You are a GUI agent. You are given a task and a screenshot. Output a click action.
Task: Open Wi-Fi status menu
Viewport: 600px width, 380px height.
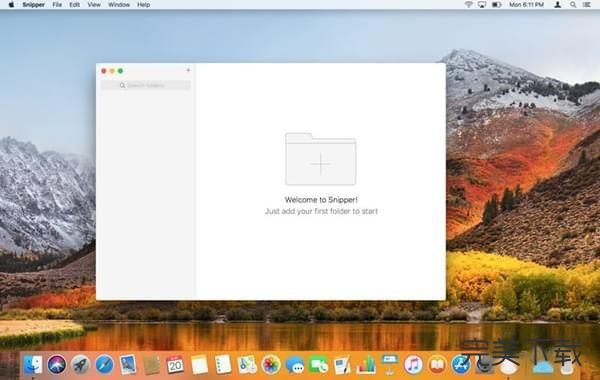[468, 5]
